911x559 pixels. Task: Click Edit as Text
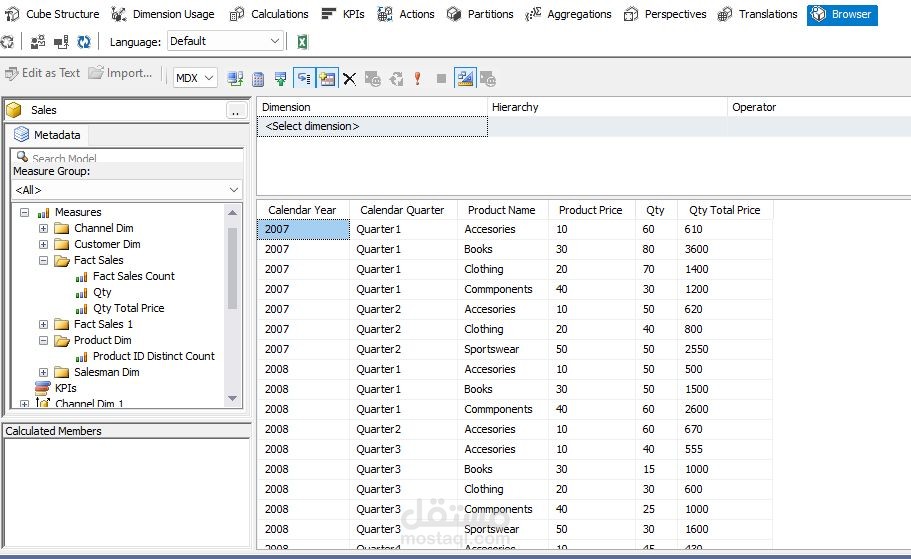coord(43,73)
